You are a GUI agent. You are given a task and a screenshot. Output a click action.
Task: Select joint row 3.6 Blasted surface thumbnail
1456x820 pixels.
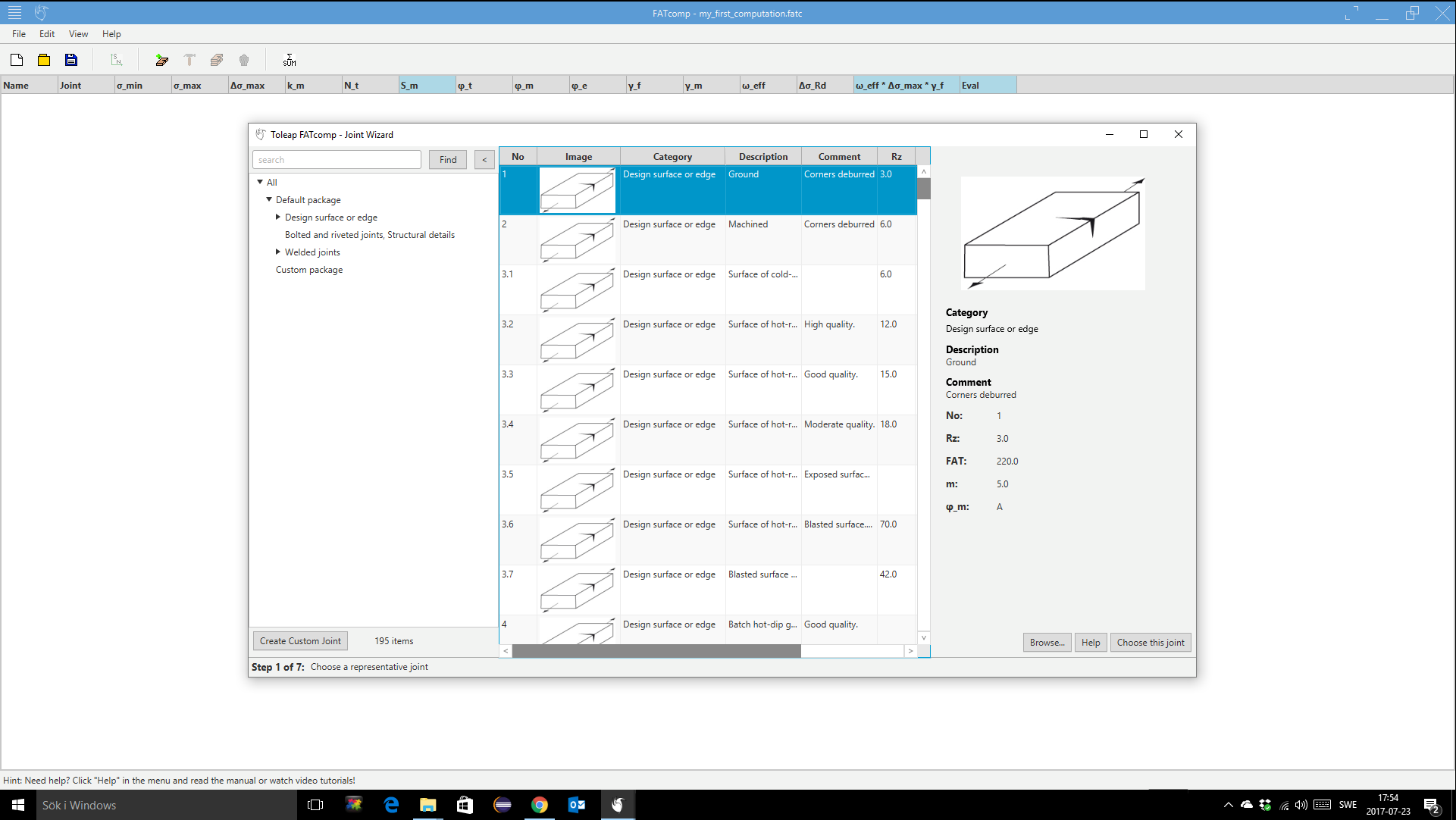pos(578,540)
